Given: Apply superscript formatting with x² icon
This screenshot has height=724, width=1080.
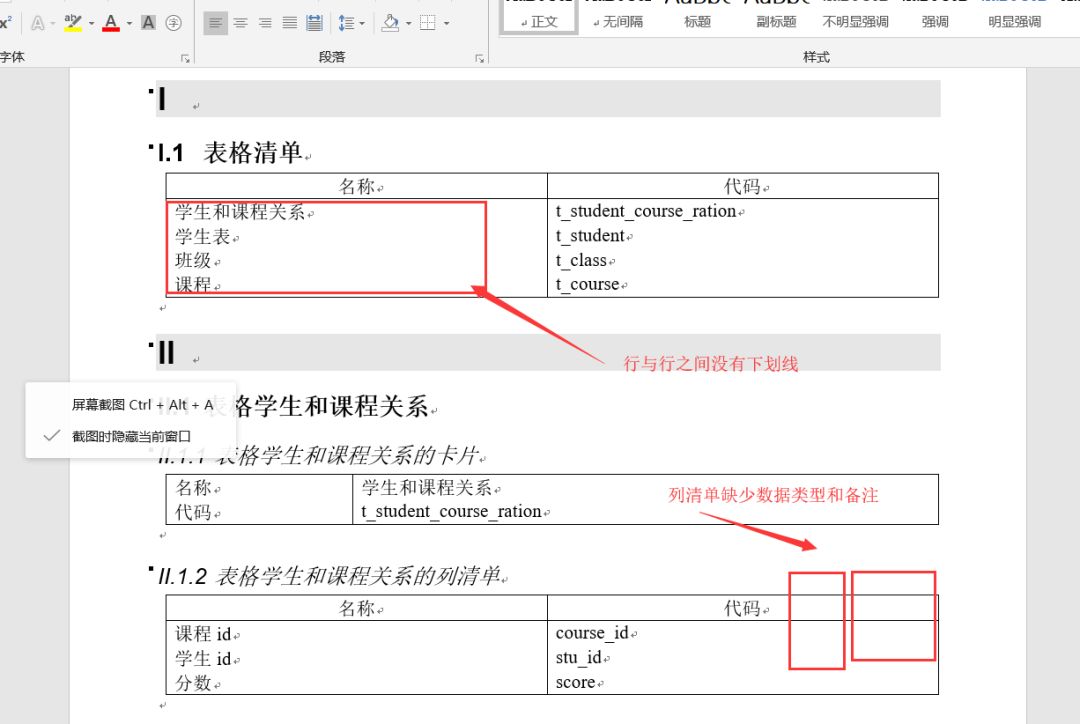Looking at the screenshot, I should [x=6, y=23].
